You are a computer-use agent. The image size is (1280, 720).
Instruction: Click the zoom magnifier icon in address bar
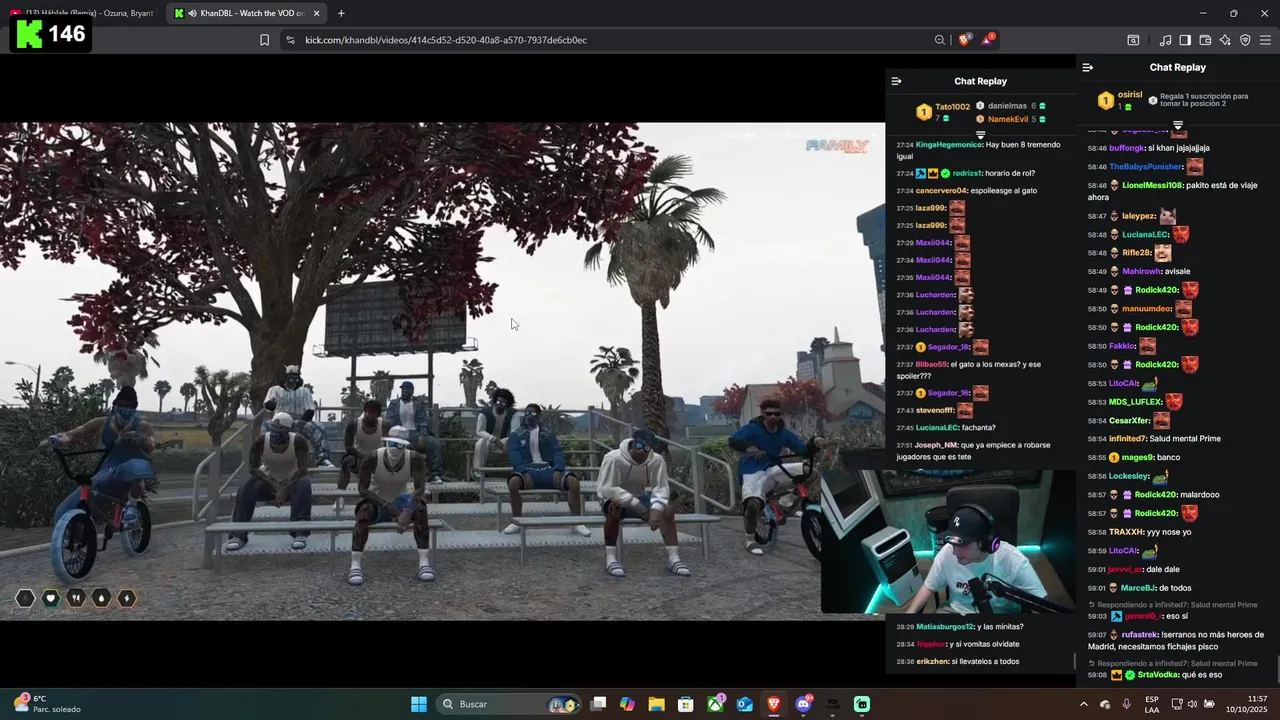[940, 40]
